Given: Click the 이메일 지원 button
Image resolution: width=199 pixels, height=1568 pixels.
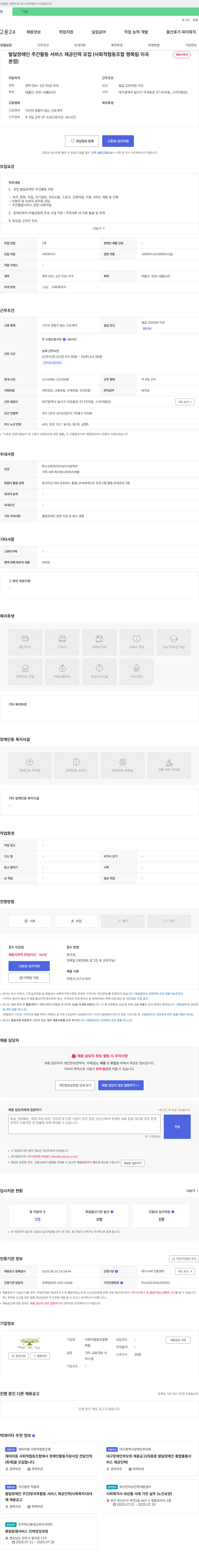Looking at the screenshot, I should (x=29, y=977).
